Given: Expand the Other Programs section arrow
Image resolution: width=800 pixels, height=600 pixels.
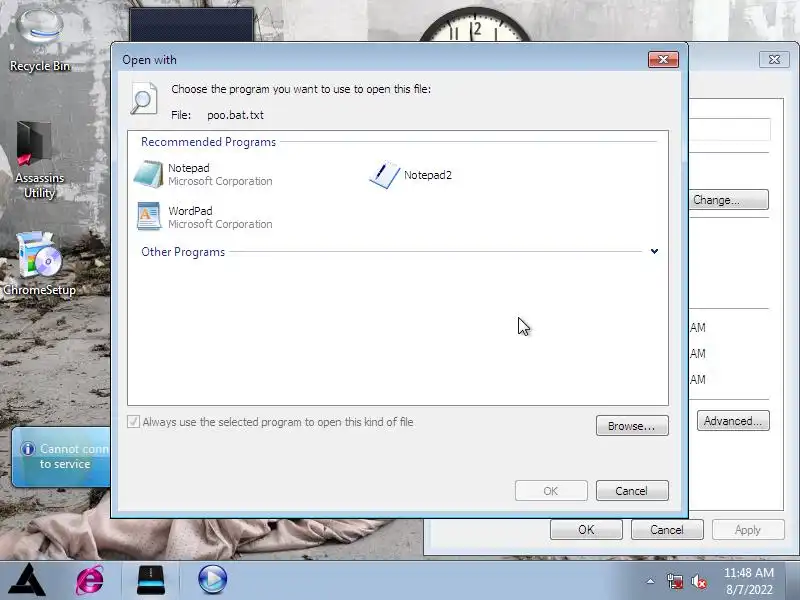Looking at the screenshot, I should [x=654, y=251].
